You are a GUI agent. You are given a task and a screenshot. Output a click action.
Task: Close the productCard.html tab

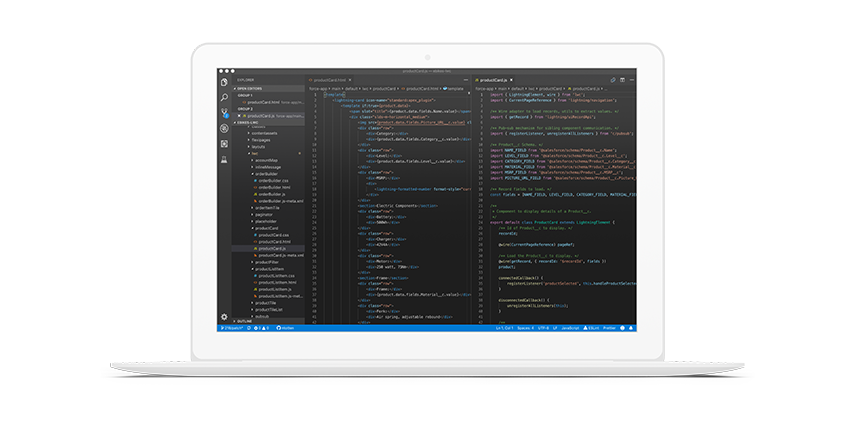tap(350, 80)
